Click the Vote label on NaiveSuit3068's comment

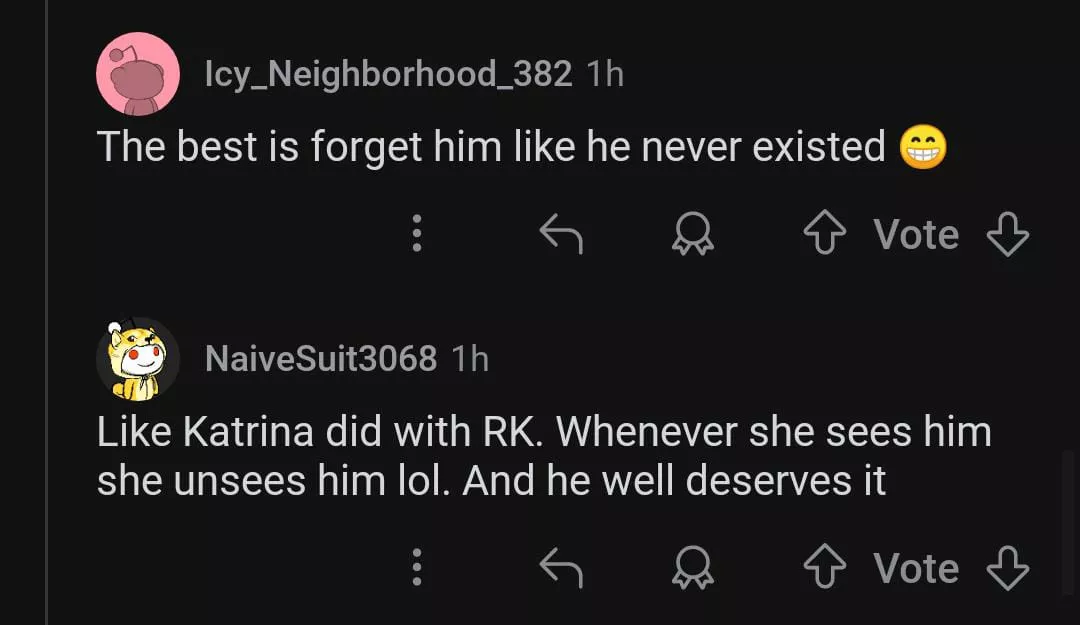pyautogui.click(x=916, y=567)
